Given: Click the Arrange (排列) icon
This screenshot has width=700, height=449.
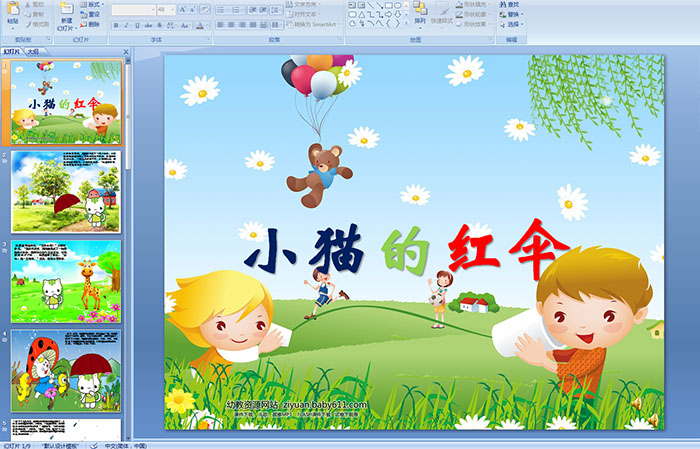Looking at the screenshot, I should 420,14.
